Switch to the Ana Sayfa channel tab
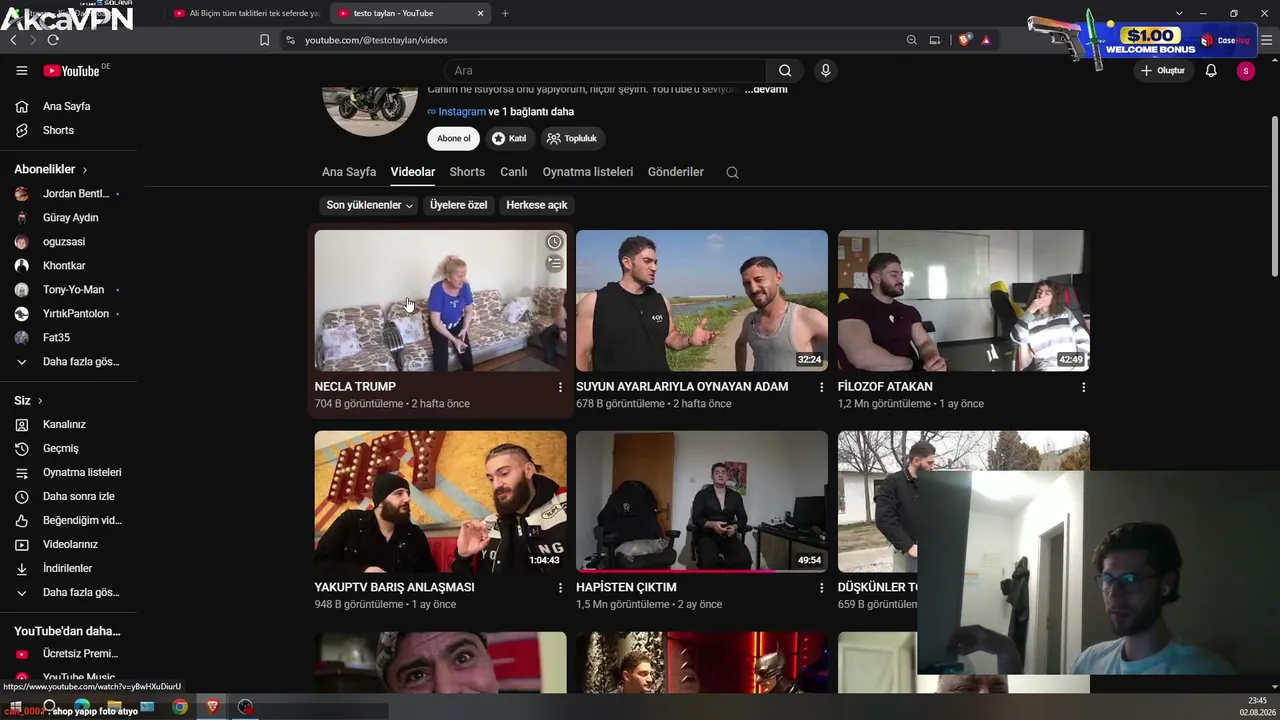The image size is (1280, 720). click(349, 172)
